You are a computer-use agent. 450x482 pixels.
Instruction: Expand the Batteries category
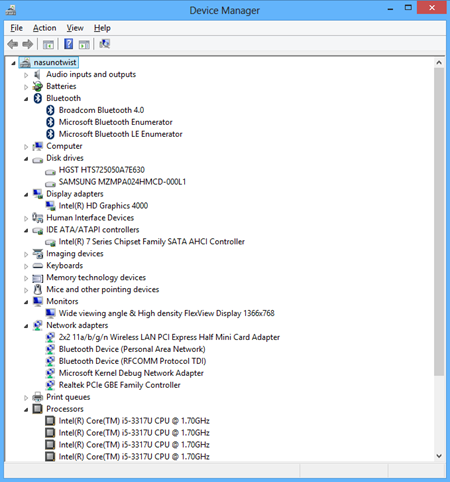click(x=26, y=87)
